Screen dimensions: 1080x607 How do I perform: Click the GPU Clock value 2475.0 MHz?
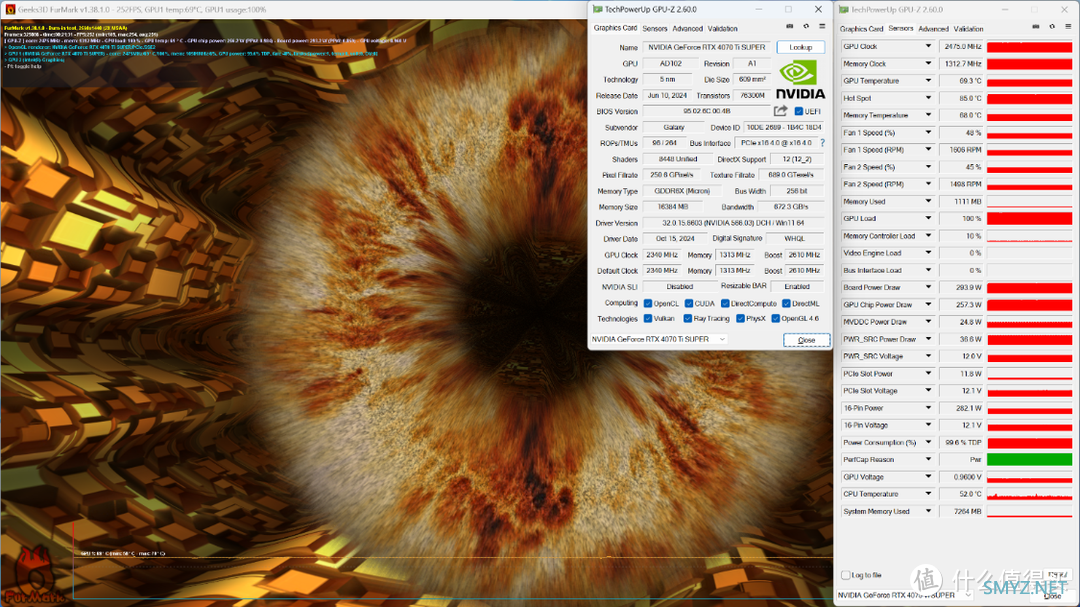[961, 47]
